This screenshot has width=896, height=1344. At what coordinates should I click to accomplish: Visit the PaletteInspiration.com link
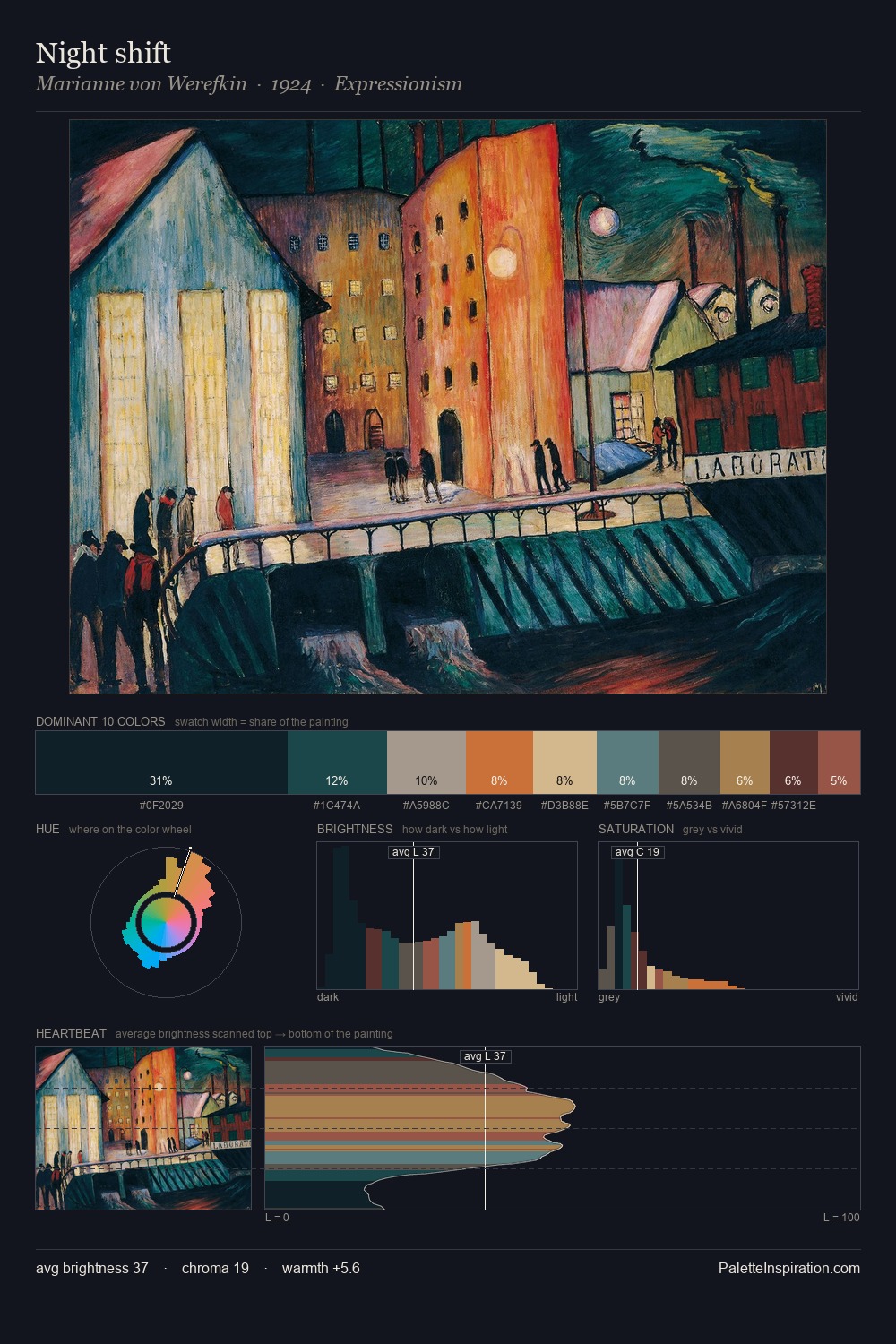pos(789,1269)
